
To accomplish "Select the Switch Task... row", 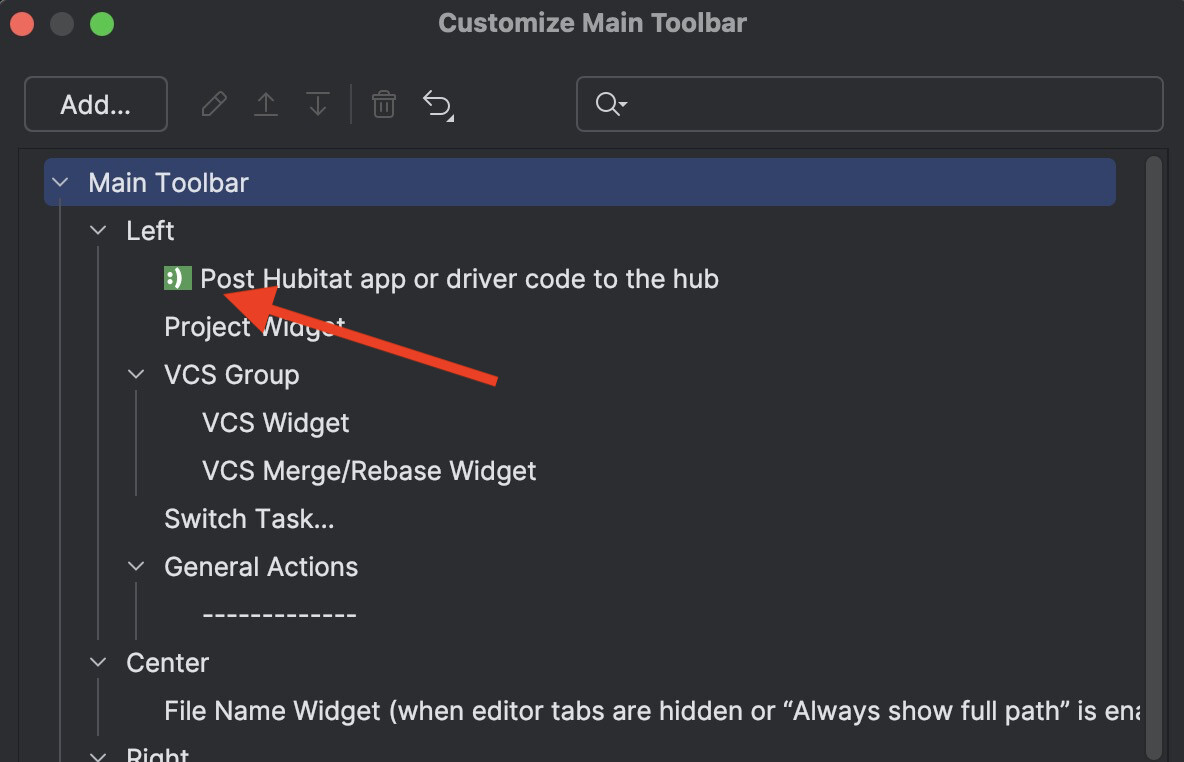I will (x=249, y=519).
